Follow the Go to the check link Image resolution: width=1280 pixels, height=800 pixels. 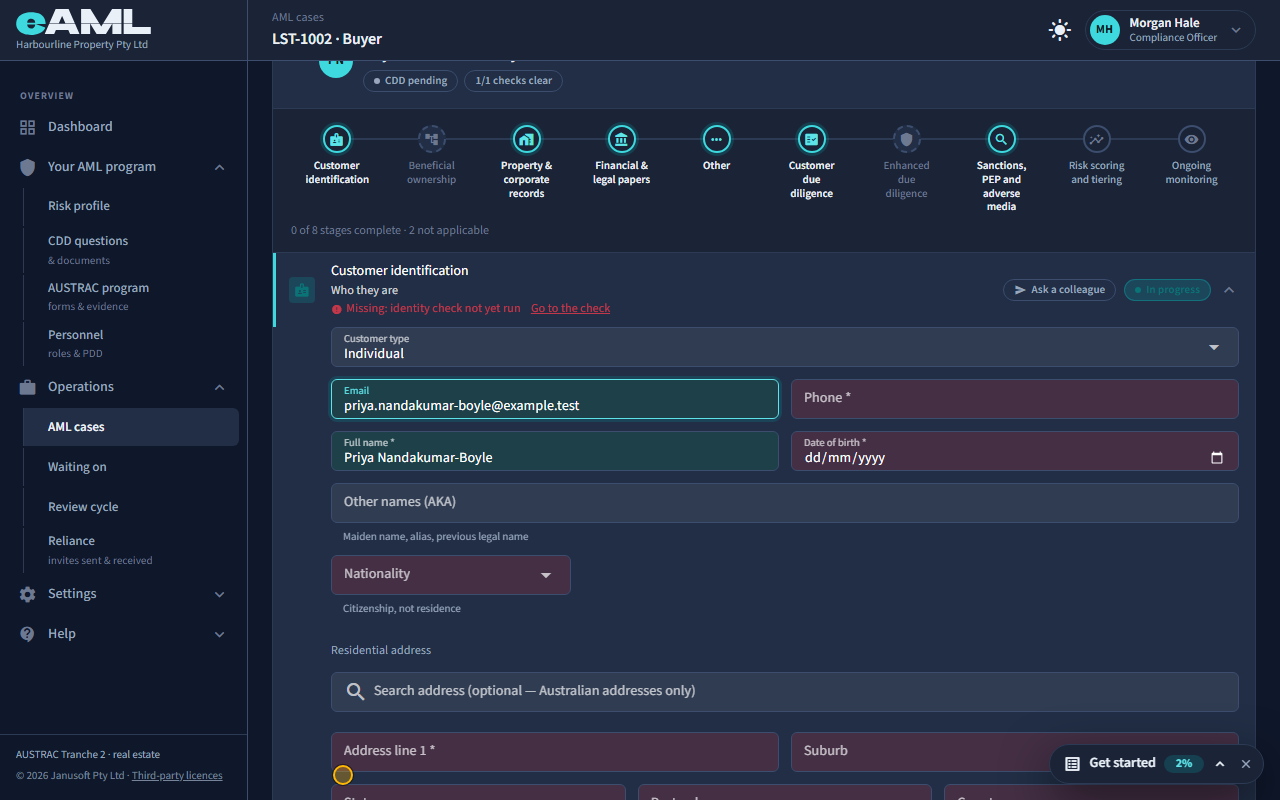pyautogui.click(x=570, y=308)
